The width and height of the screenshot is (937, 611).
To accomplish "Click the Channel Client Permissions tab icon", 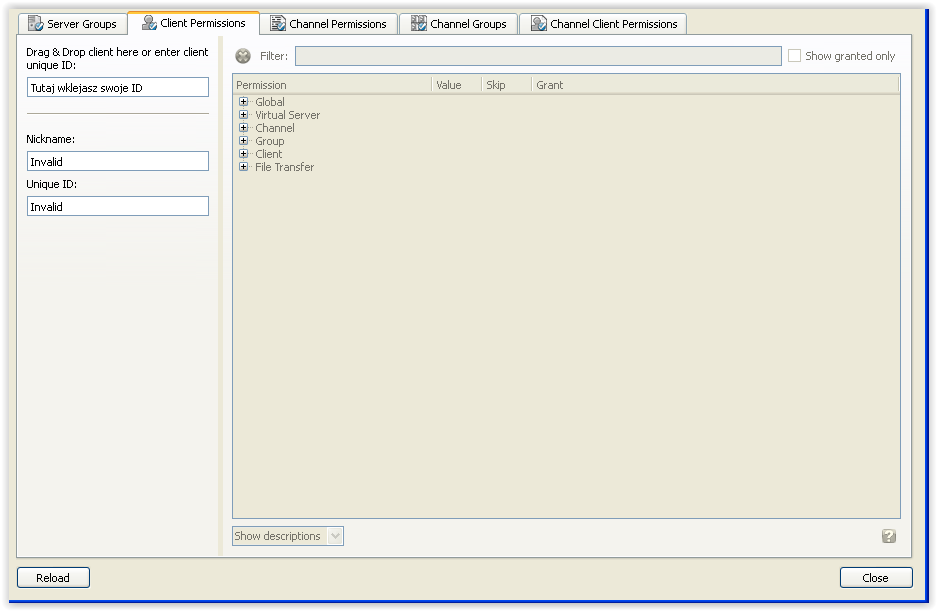I will pyautogui.click(x=539, y=23).
